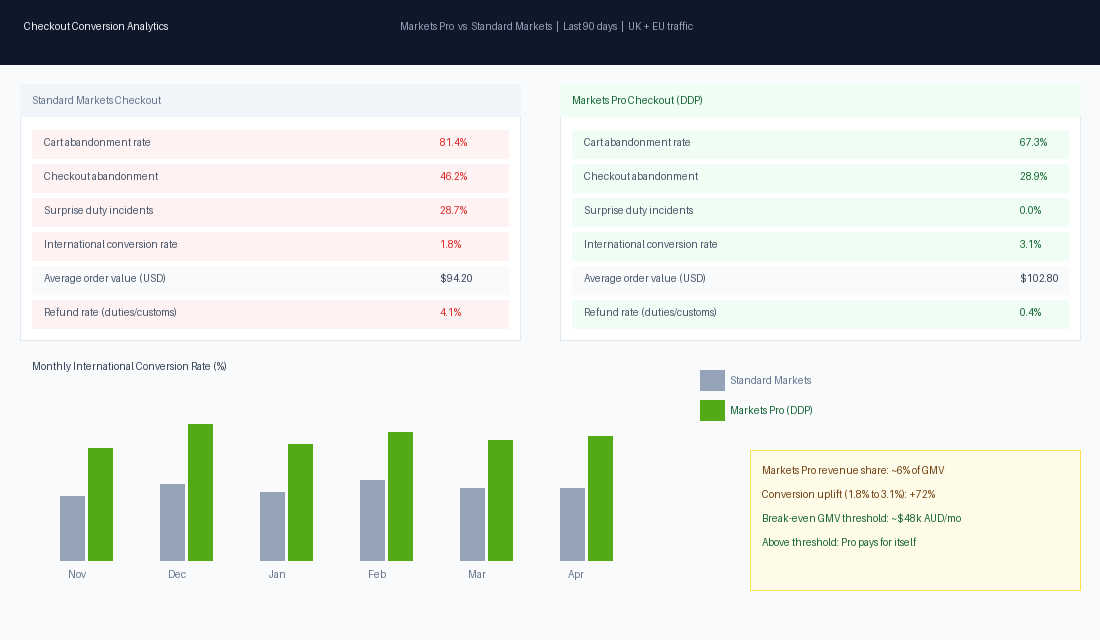The width and height of the screenshot is (1100, 640).
Task: Click the Markets Pro revenue share note
Action: click(x=853, y=470)
